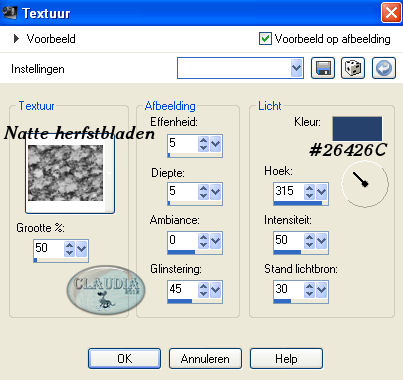Click the Ambiance value field showing 0
The image size is (403, 380).
coord(183,240)
